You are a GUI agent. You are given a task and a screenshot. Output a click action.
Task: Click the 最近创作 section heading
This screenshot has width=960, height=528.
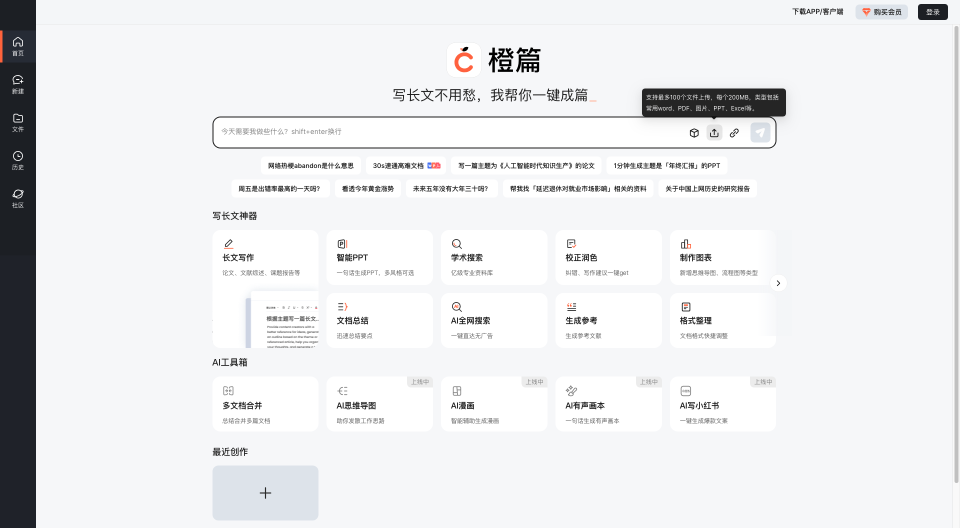(x=230, y=452)
